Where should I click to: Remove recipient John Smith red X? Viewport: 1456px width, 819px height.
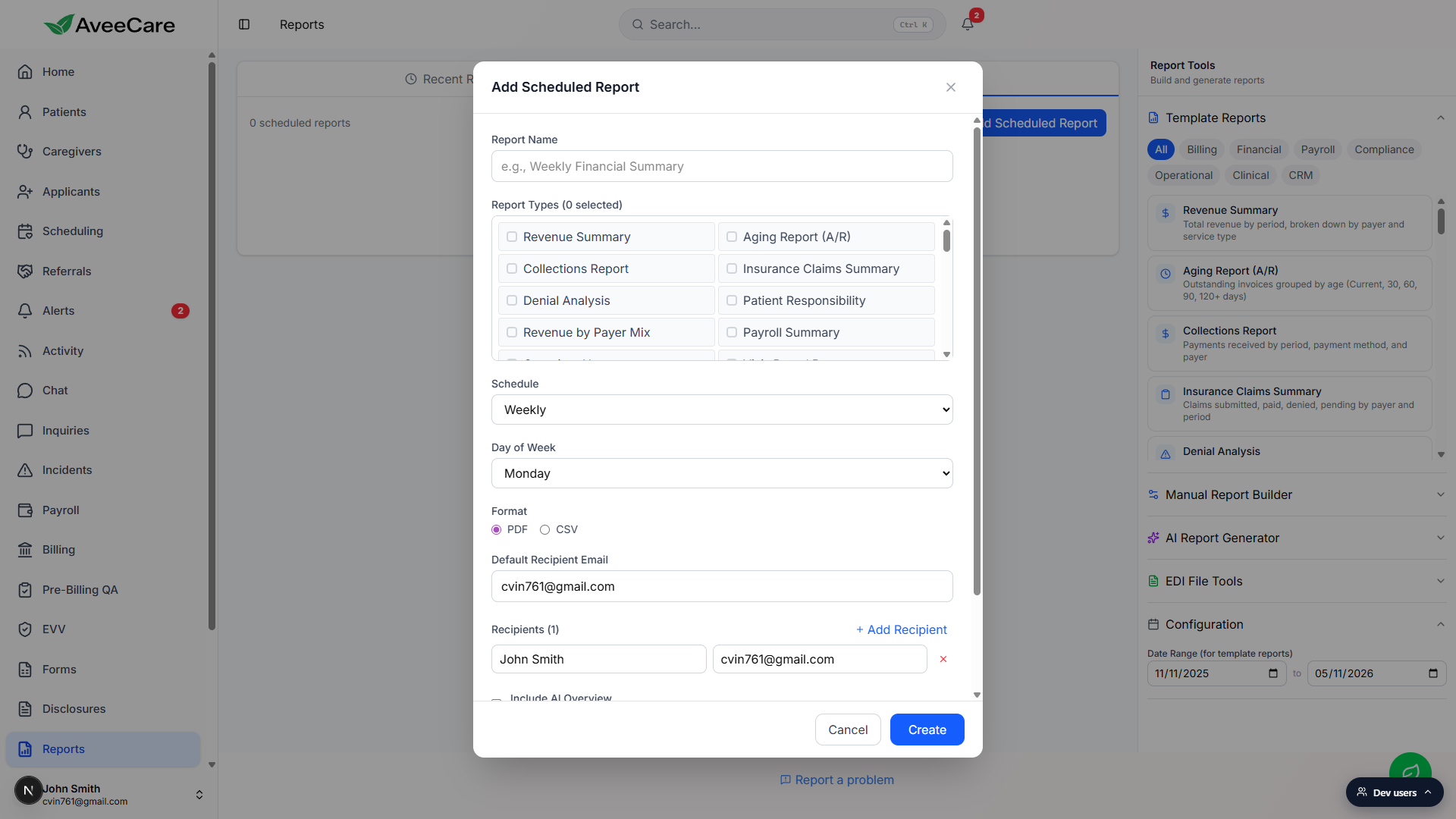[943, 659]
